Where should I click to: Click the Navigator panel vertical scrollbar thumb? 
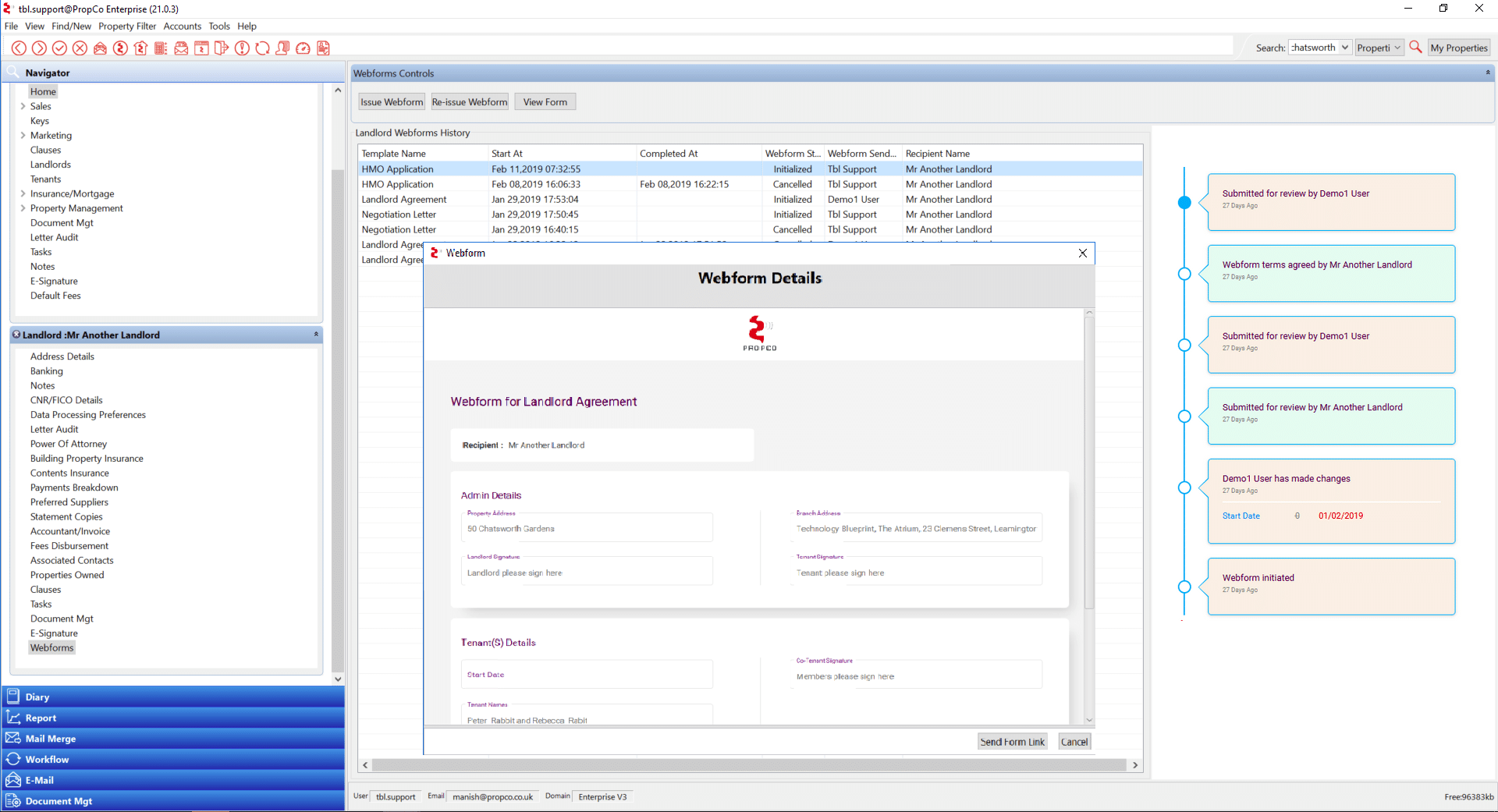click(338, 420)
